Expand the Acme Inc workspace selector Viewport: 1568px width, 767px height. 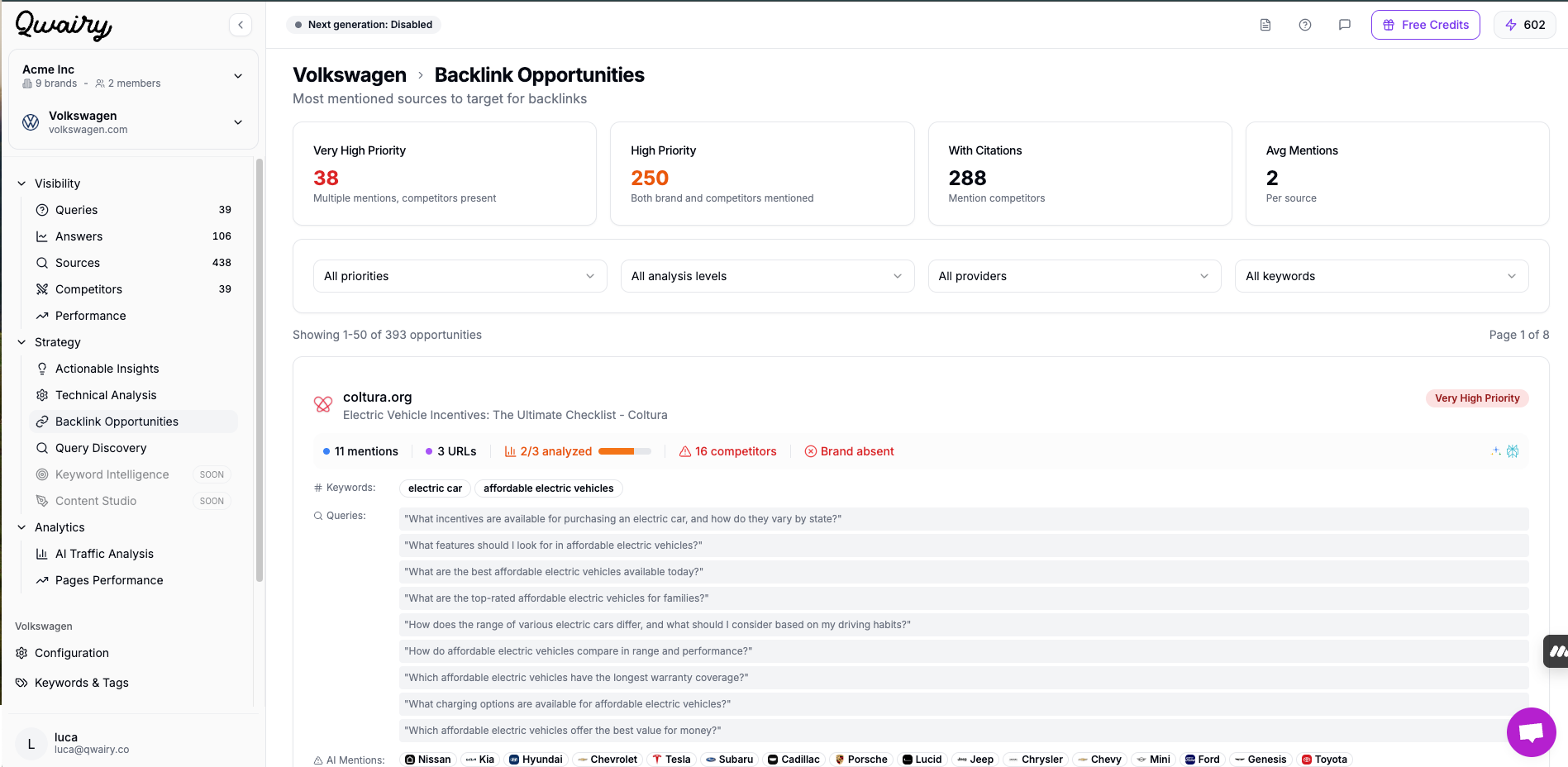133,76
